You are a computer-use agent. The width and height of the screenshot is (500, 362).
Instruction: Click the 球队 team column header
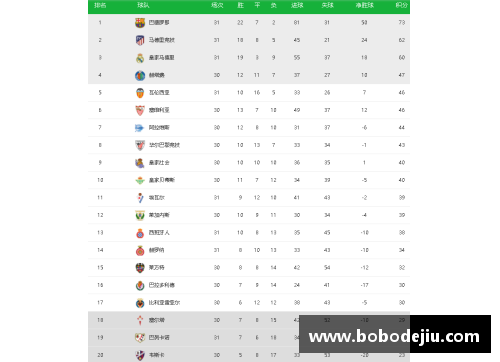tap(143, 5)
